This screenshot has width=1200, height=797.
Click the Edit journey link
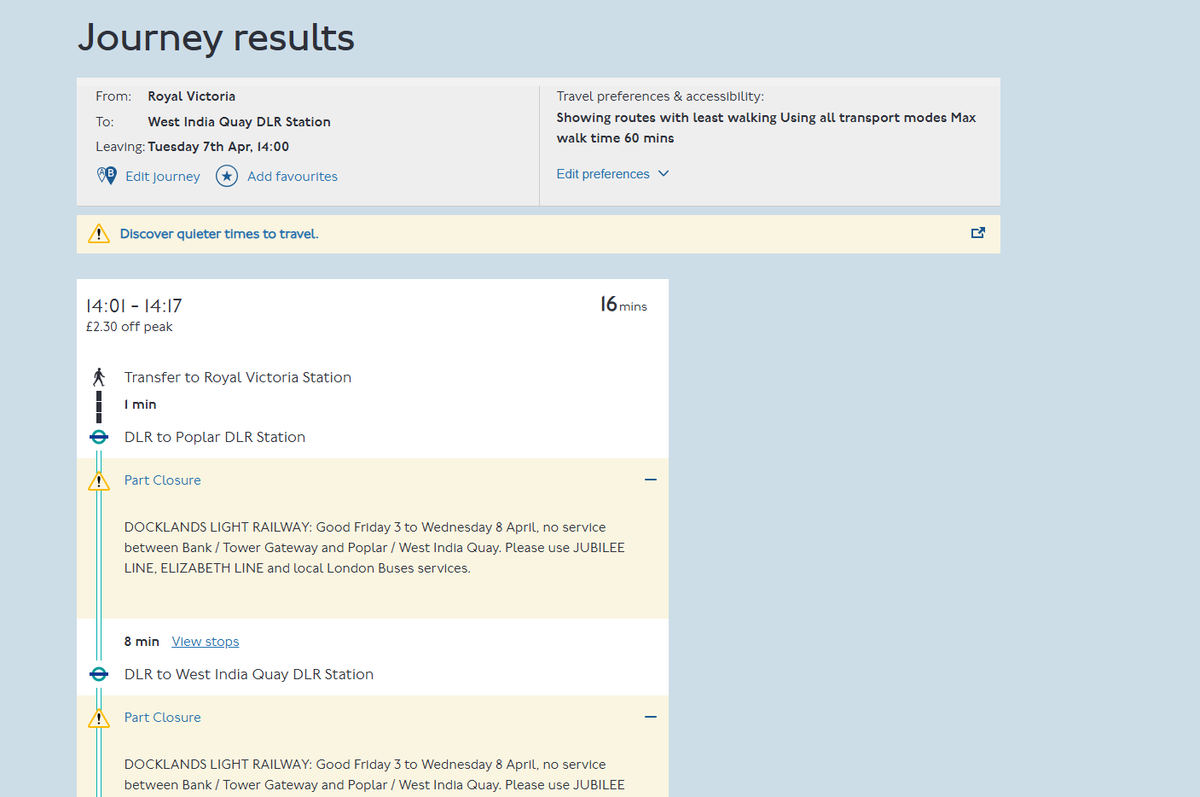(x=162, y=176)
